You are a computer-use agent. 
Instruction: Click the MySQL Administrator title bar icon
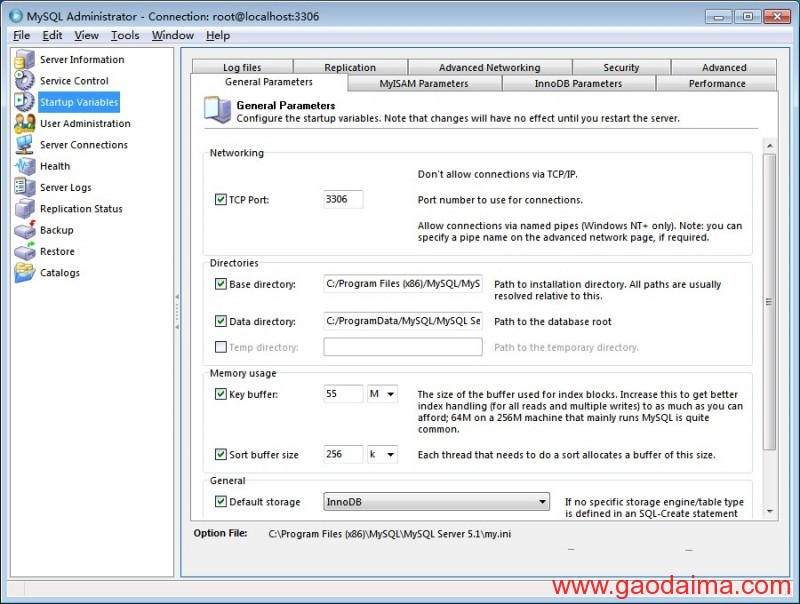pos(16,16)
